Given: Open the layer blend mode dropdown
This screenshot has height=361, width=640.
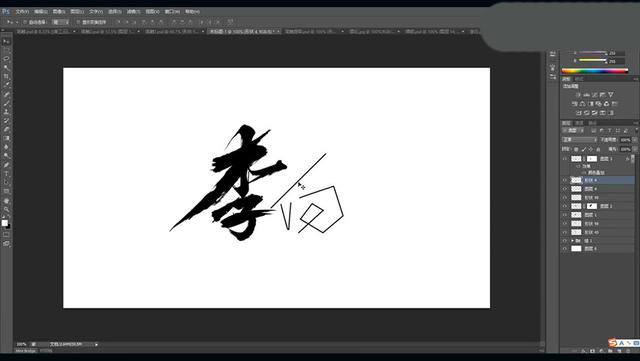Looking at the screenshot, I should (x=580, y=140).
